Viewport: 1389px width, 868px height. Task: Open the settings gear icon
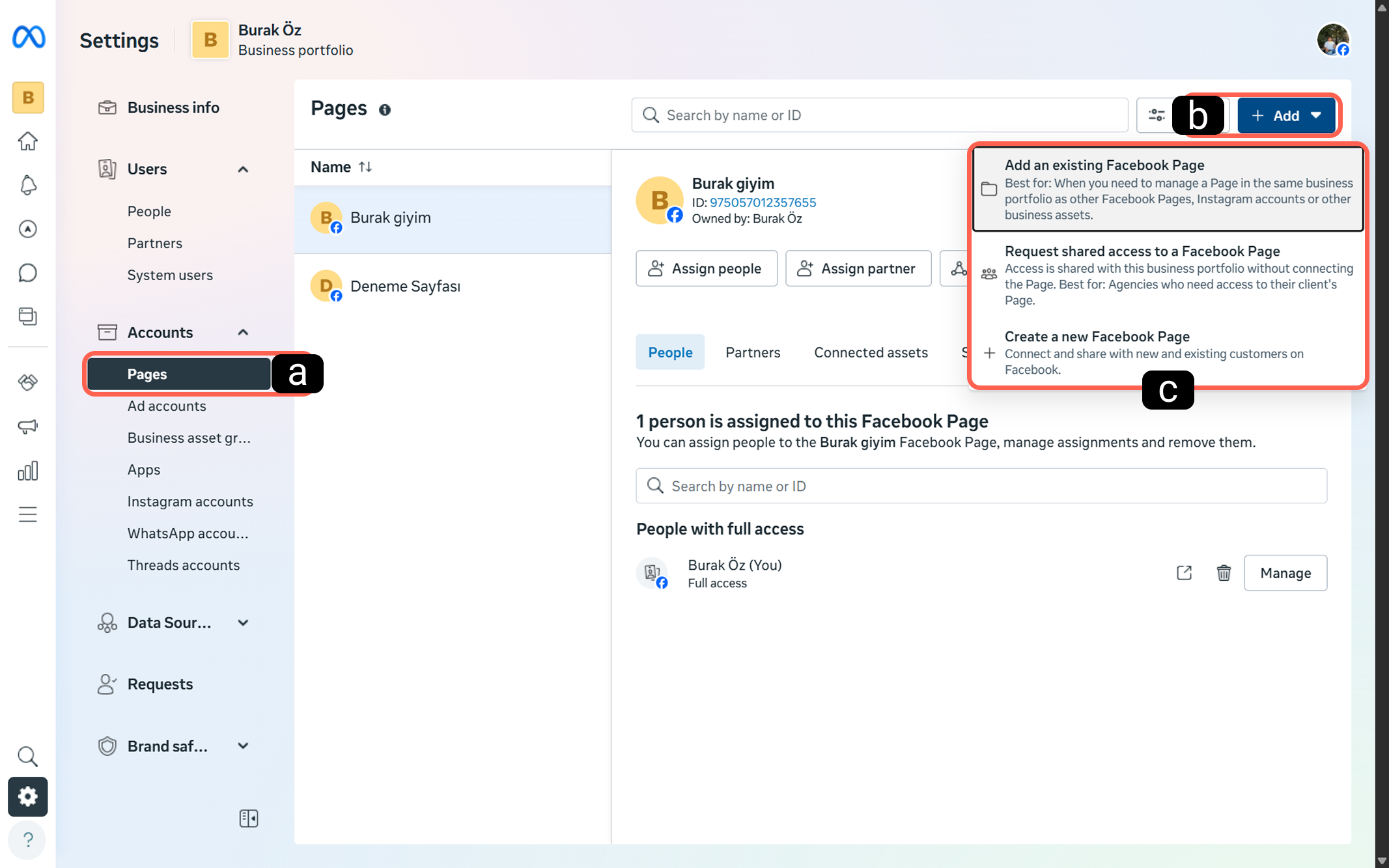click(x=28, y=796)
